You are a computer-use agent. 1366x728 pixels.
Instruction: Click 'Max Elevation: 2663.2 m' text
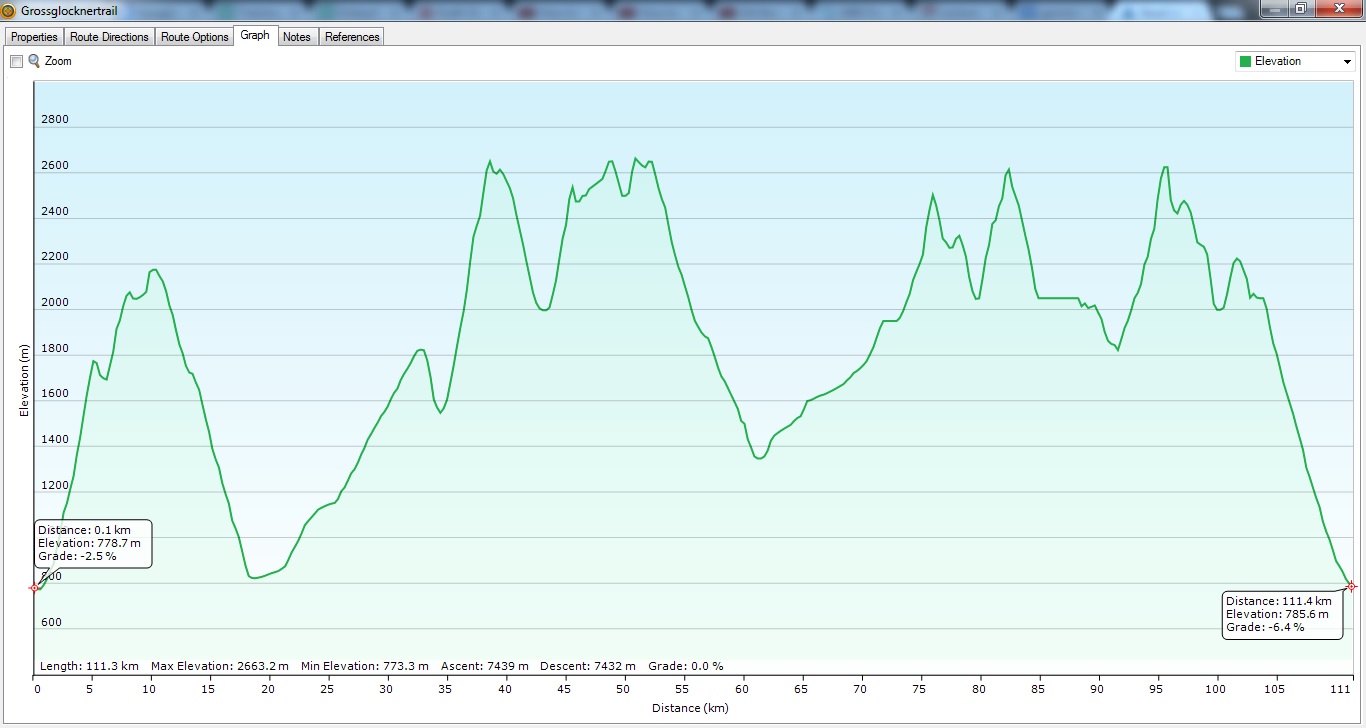[x=220, y=666]
